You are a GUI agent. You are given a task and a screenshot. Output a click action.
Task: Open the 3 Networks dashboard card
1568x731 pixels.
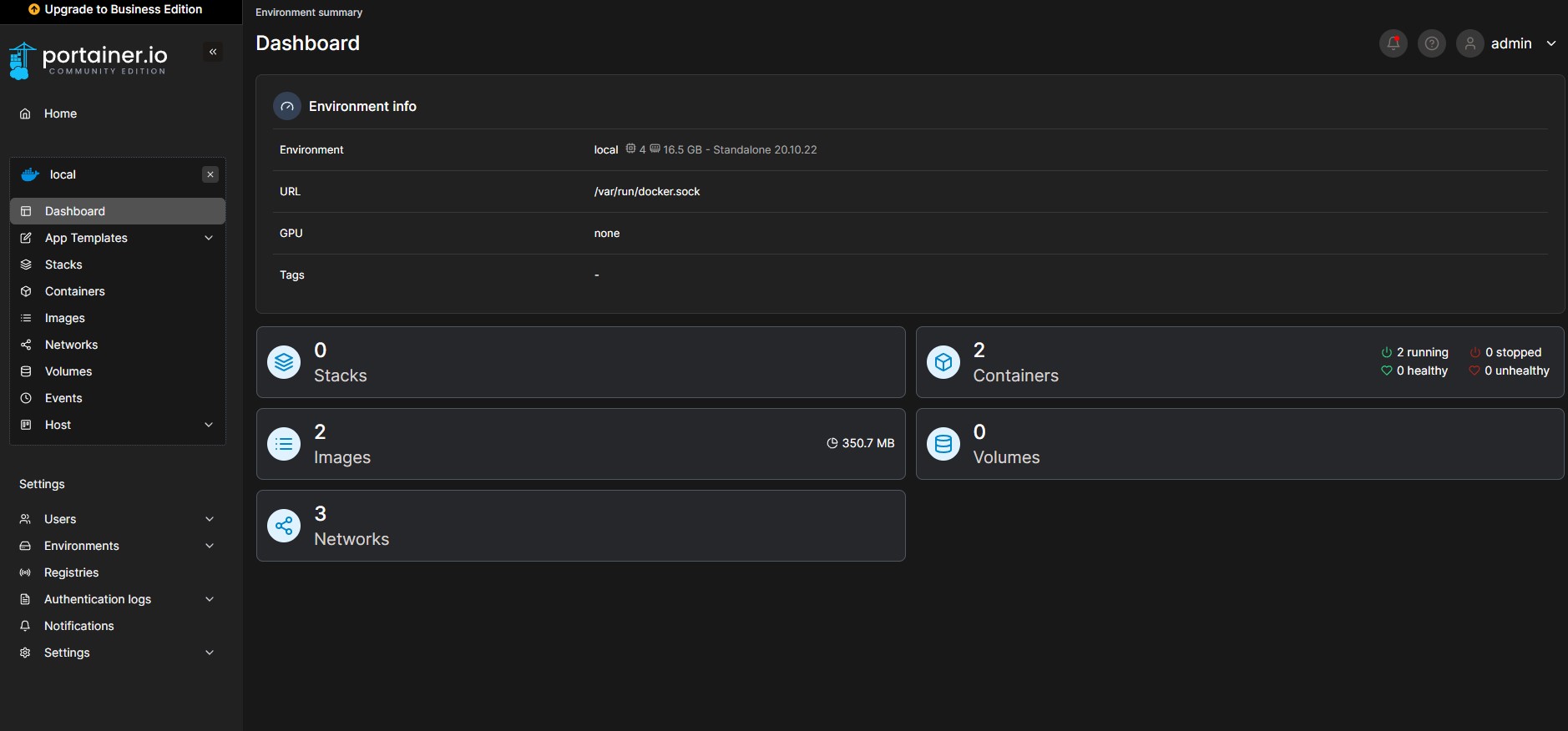tap(581, 526)
